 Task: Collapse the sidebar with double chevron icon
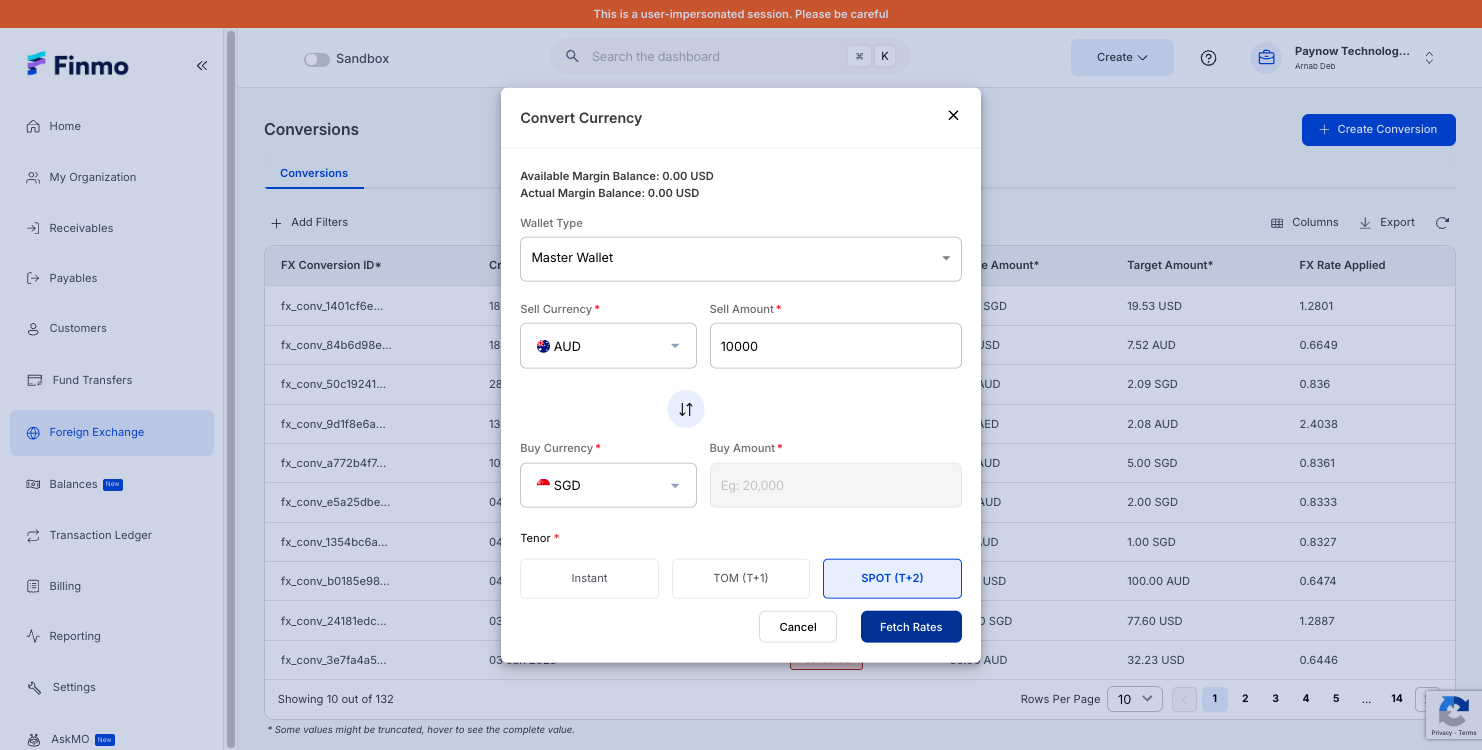point(201,65)
